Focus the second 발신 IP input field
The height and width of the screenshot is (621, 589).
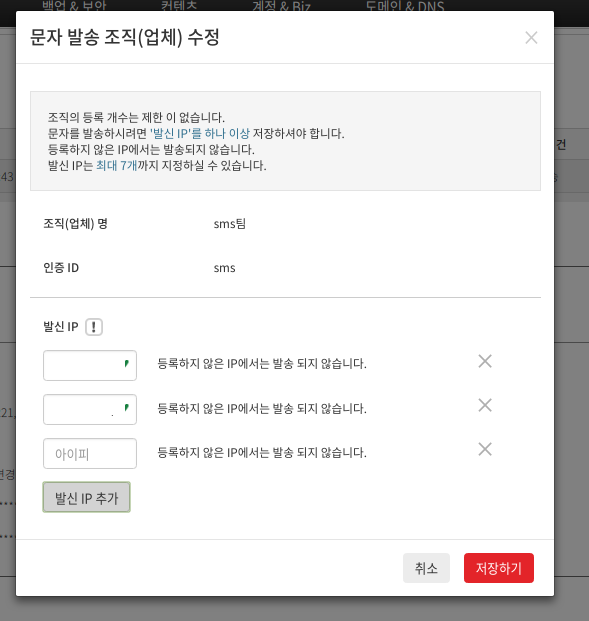click(90, 409)
